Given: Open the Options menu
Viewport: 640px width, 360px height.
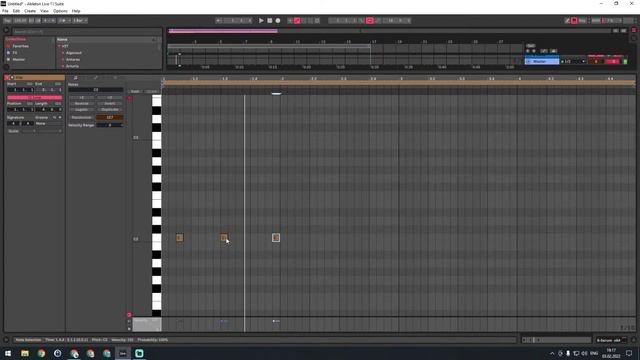Looking at the screenshot, I should click(60, 11).
